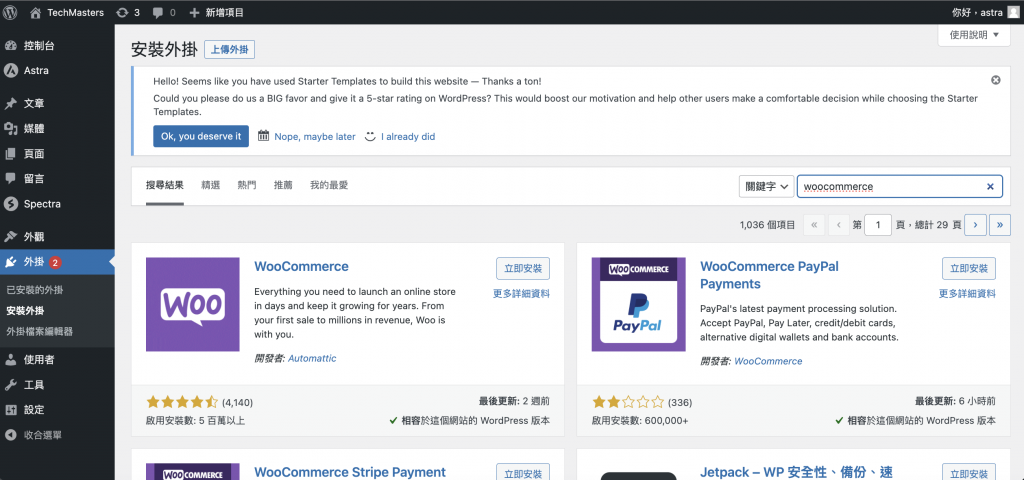The height and width of the screenshot is (480, 1024).
Task: Open the WooCommerce plugin title link
Action: tap(301, 266)
